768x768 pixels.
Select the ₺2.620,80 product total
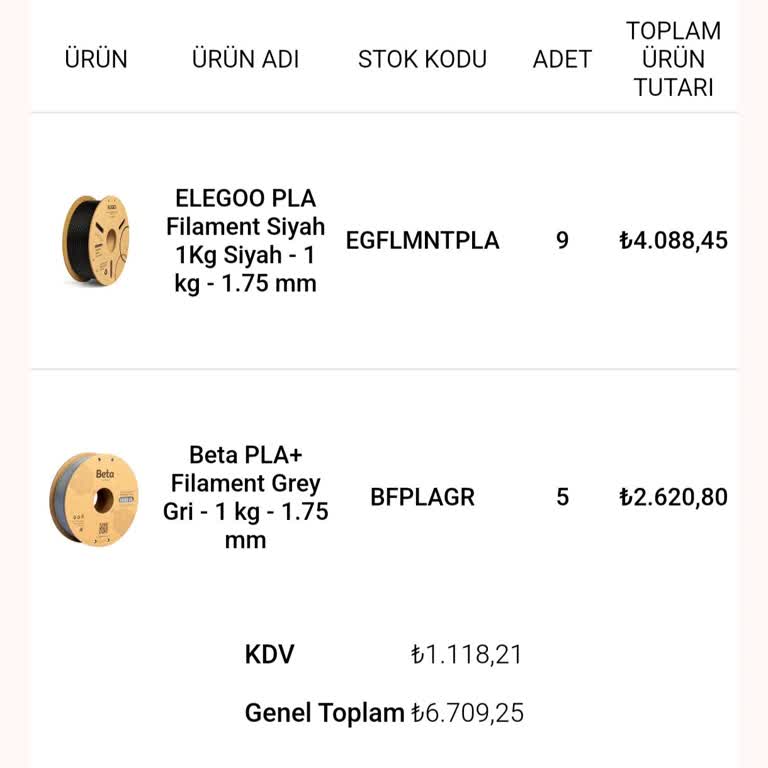(673, 497)
